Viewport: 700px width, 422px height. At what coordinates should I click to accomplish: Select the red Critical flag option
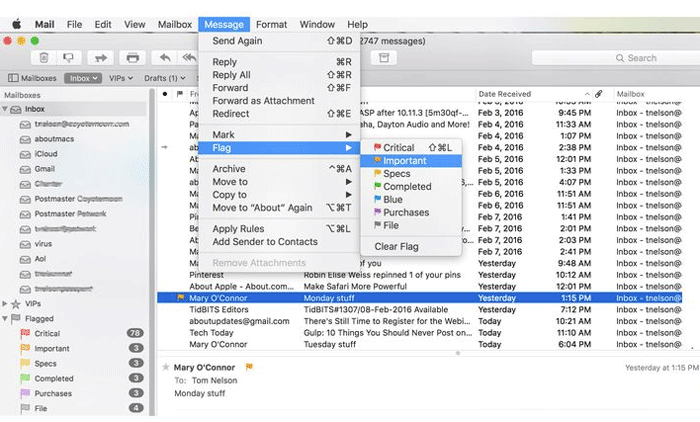coord(411,148)
